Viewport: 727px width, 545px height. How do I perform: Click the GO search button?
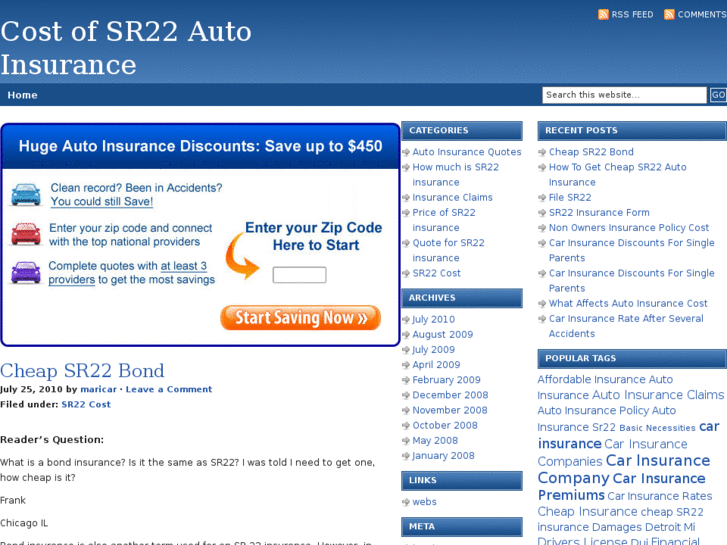(x=718, y=95)
